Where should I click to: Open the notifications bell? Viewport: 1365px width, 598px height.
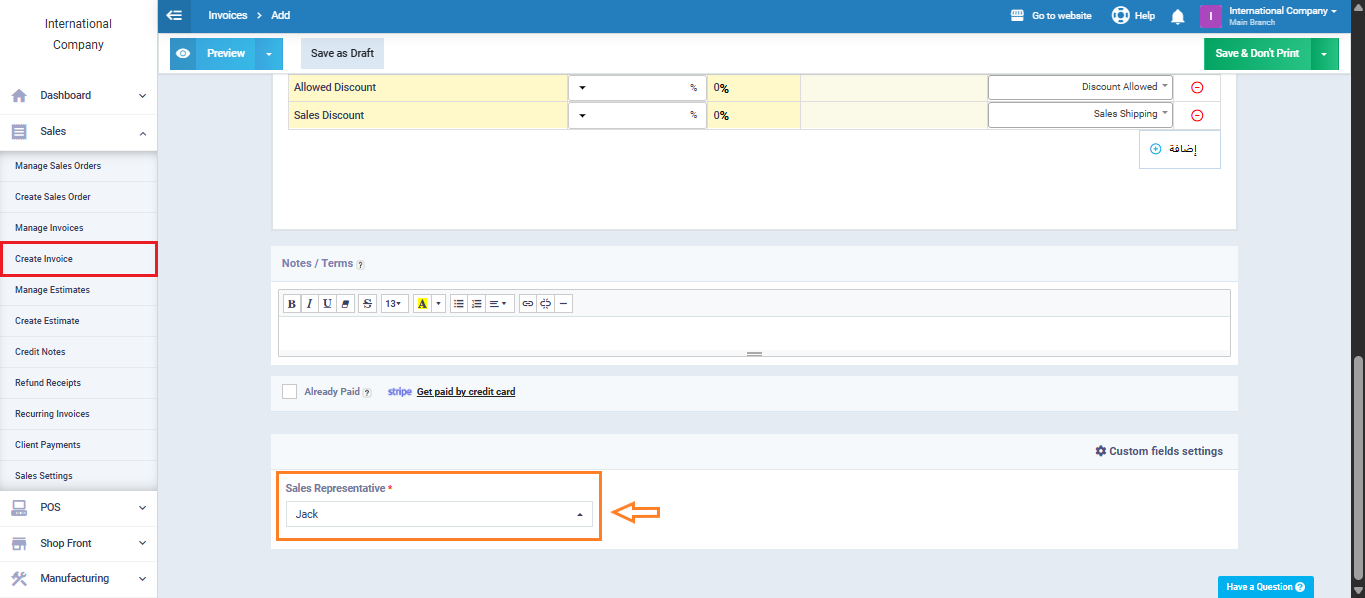click(1178, 16)
